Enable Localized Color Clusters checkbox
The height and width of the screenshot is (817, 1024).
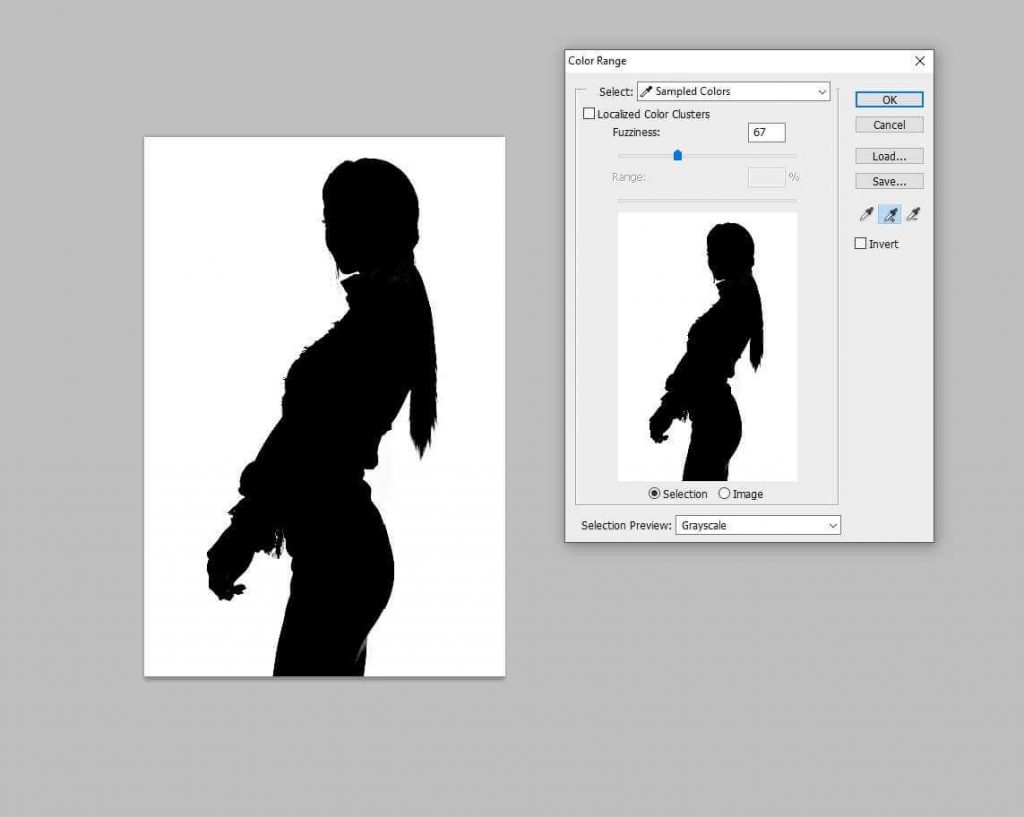pyautogui.click(x=589, y=114)
